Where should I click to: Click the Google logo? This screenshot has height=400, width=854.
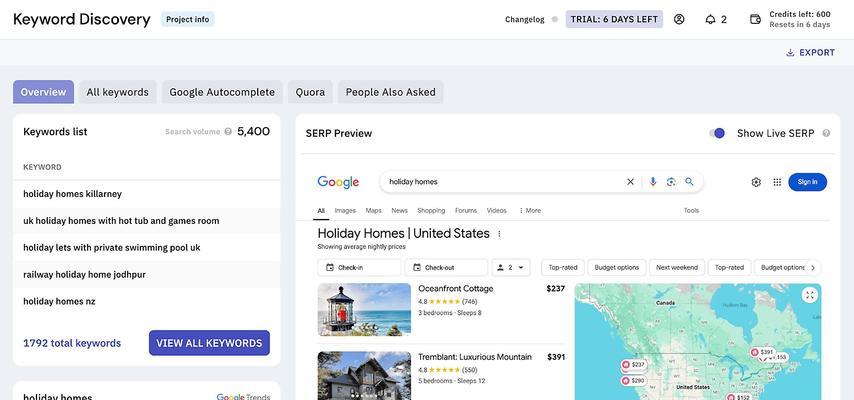coord(338,183)
